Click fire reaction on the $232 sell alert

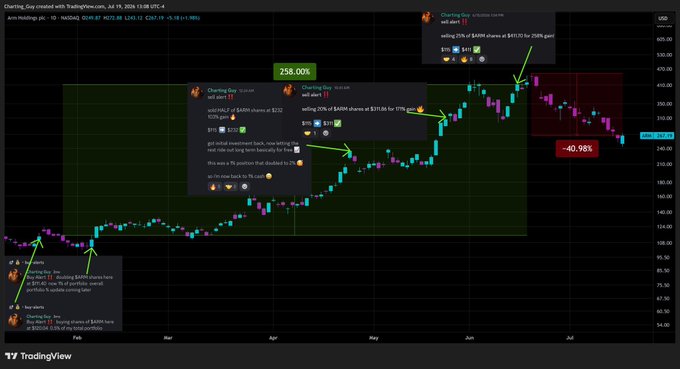(x=215, y=187)
